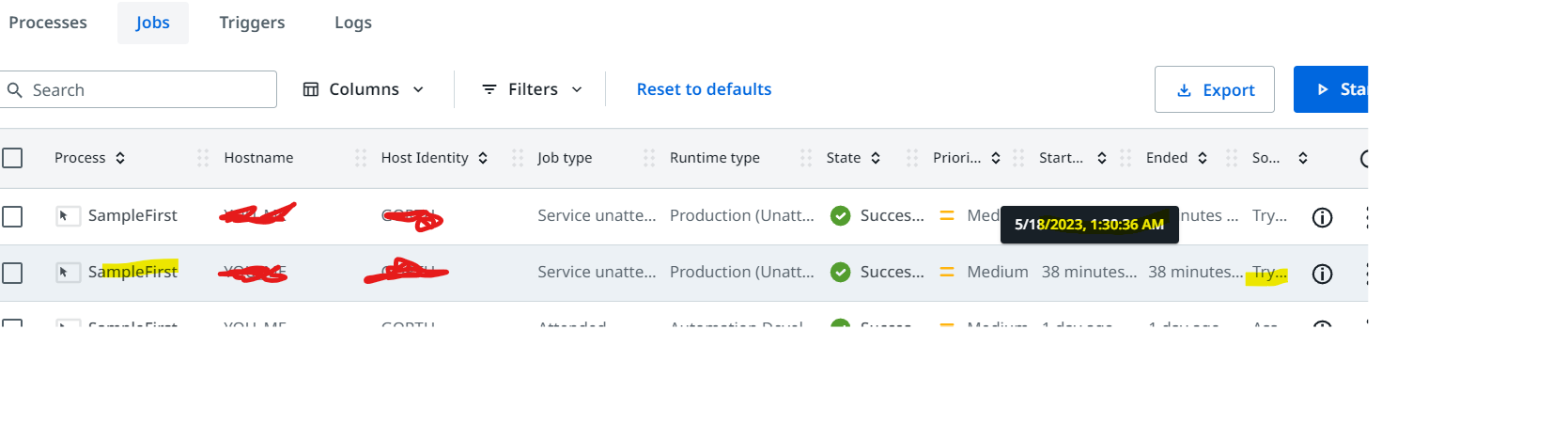
Task: Toggle the select-all checkbox in table header
Action: [12, 158]
